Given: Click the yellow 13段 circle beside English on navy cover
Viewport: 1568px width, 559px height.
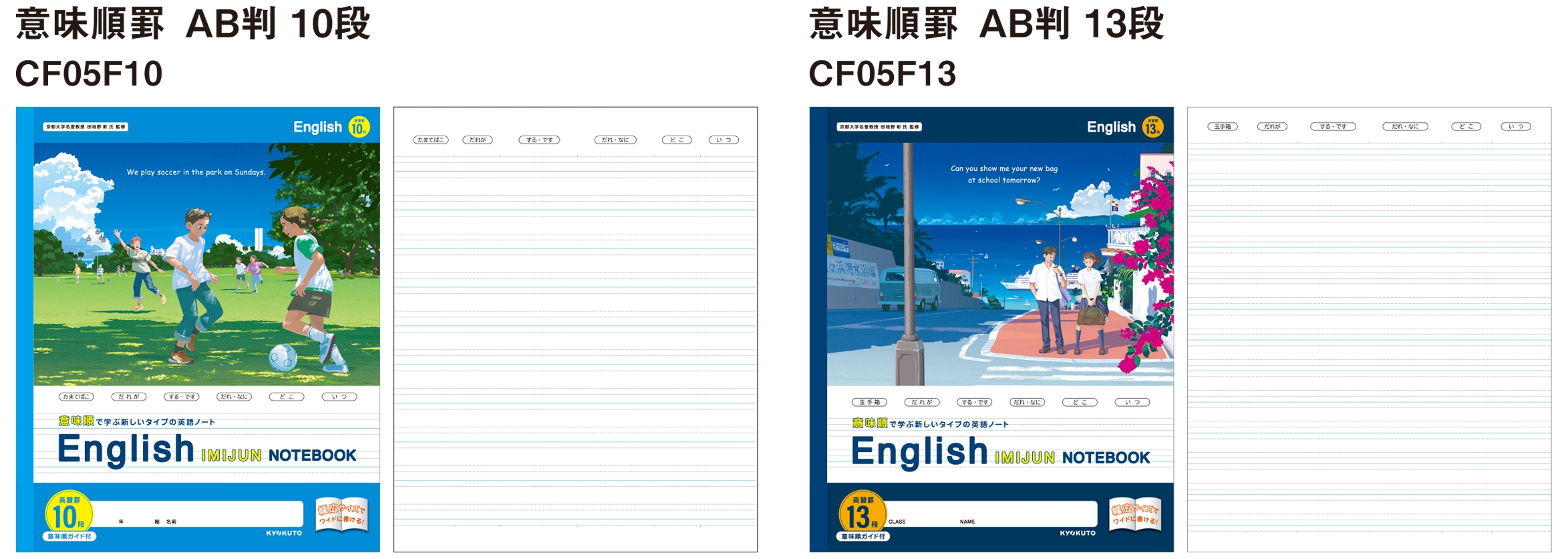Looking at the screenshot, I should click(x=1152, y=127).
